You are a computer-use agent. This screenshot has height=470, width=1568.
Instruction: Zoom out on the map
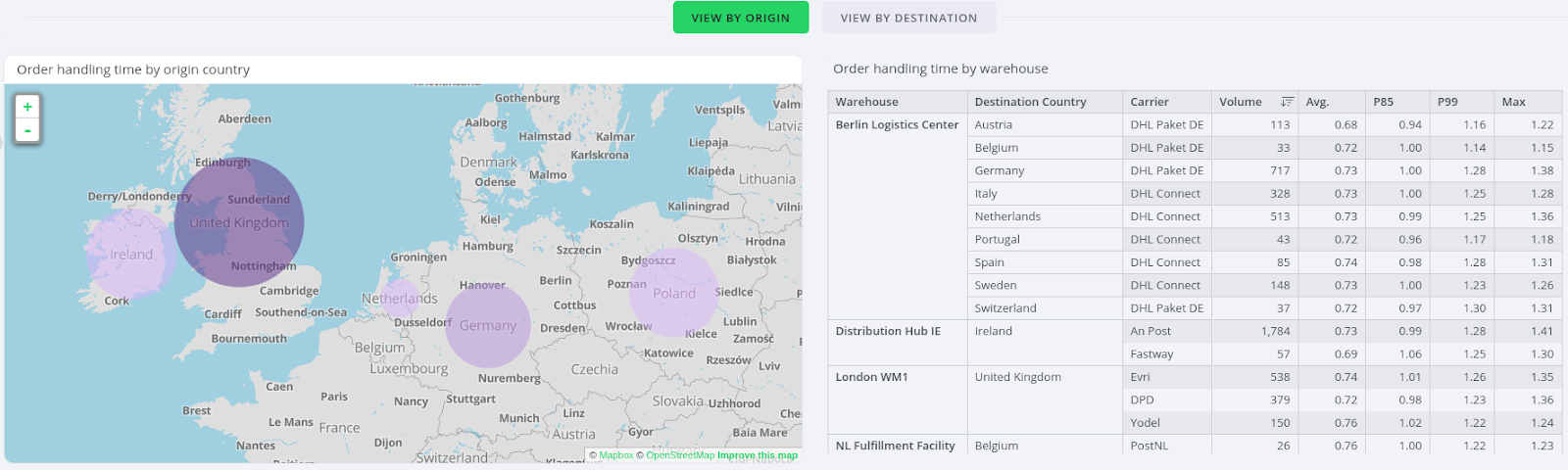pyautogui.click(x=27, y=130)
